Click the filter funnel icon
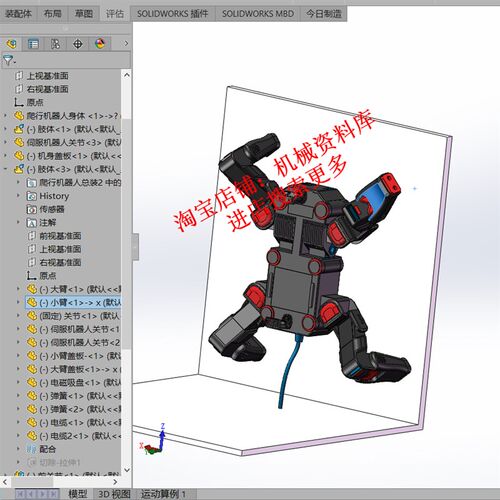Image resolution: width=500 pixels, height=500 pixels. point(9,60)
